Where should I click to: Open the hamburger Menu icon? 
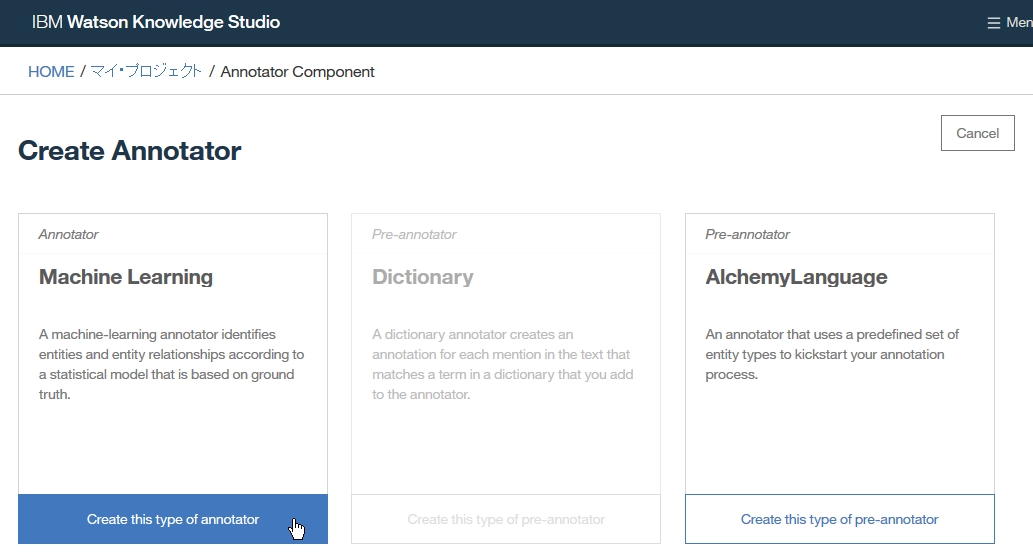click(x=993, y=23)
